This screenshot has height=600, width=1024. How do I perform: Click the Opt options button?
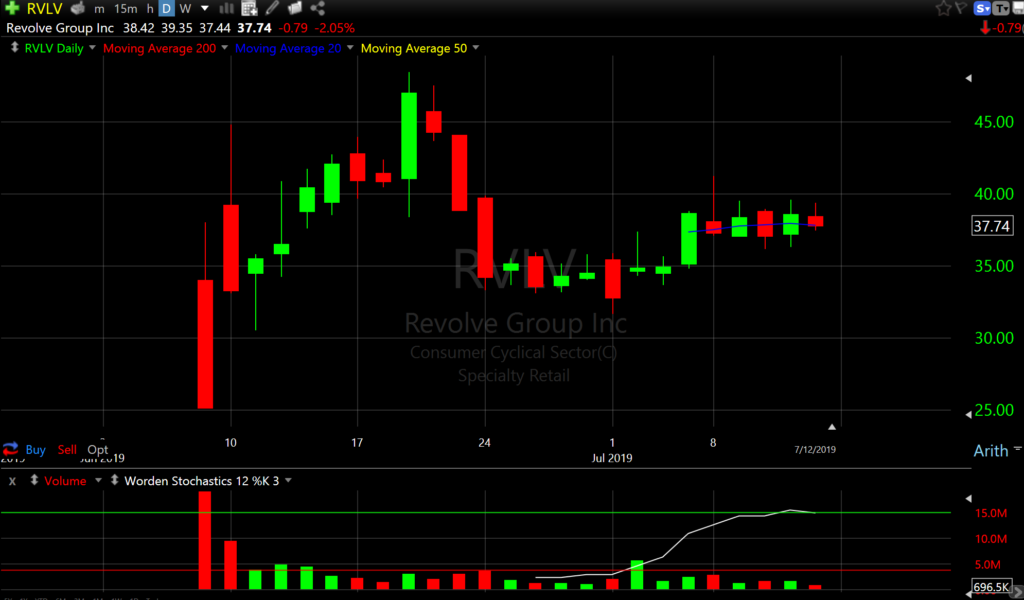pos(98,449)
